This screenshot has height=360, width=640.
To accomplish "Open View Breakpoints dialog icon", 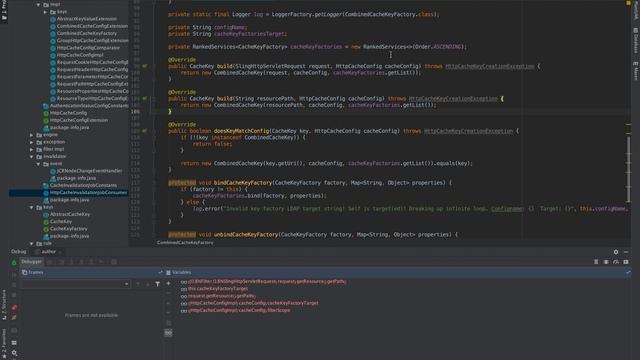I will (x=14, y=307).
